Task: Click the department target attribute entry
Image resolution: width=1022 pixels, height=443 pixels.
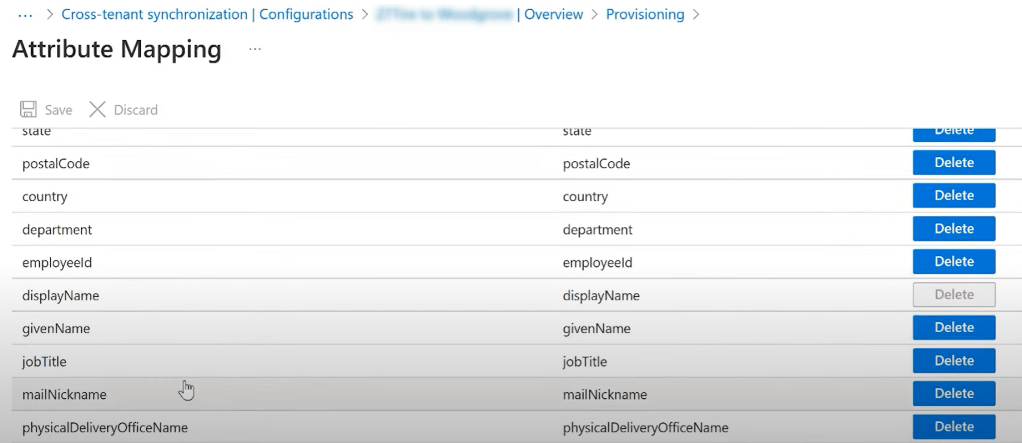Action: click(597, 230)
